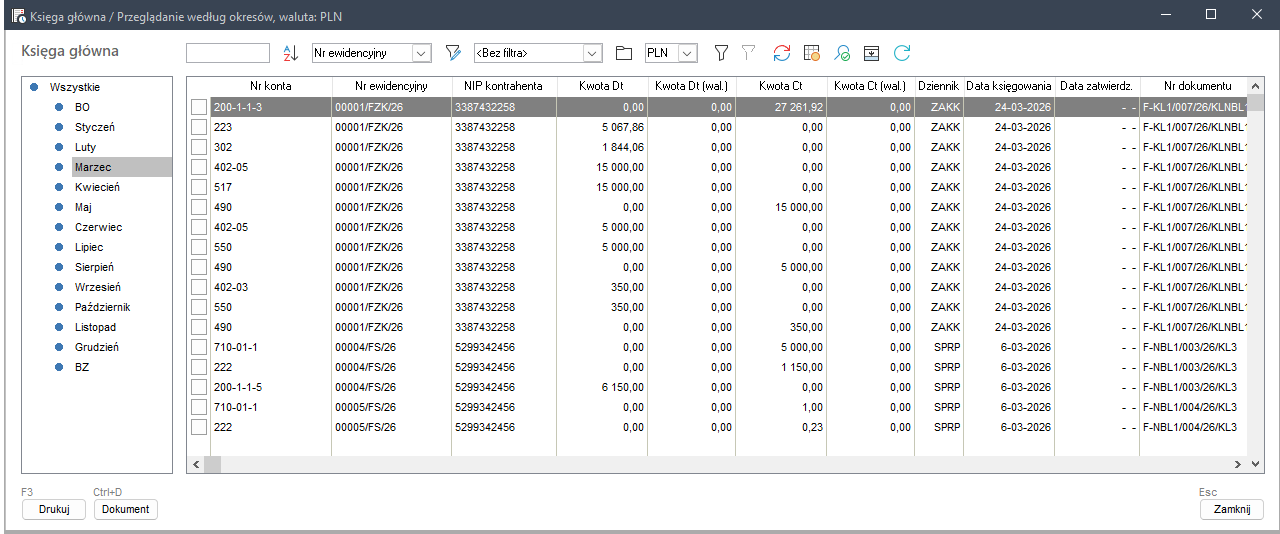Viewport: 1280px width, 534px height.
Task: Select the Kwiecień period in the tree
Action: (96, 187)
